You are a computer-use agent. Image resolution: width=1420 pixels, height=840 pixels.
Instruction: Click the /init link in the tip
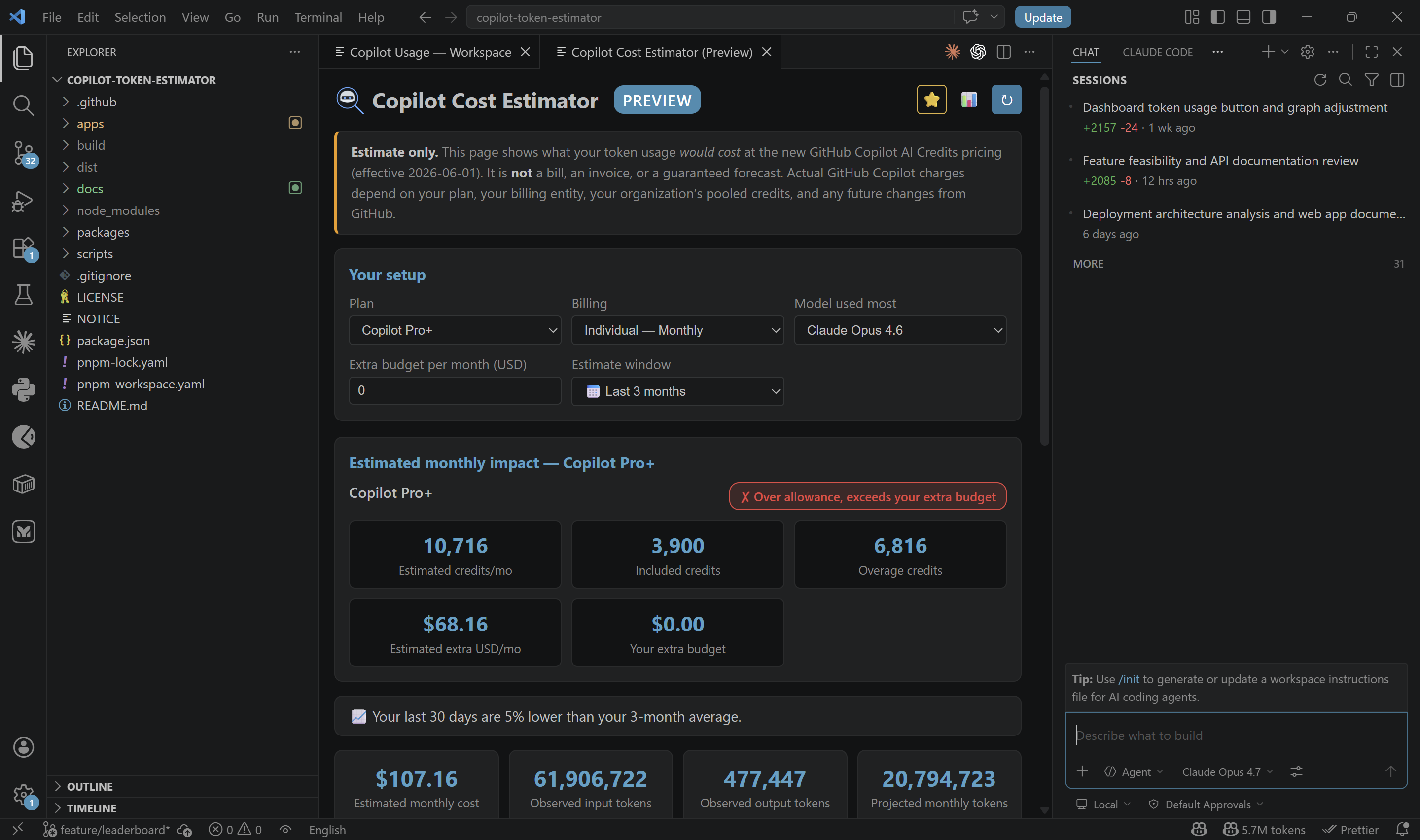coord(1129,679)
